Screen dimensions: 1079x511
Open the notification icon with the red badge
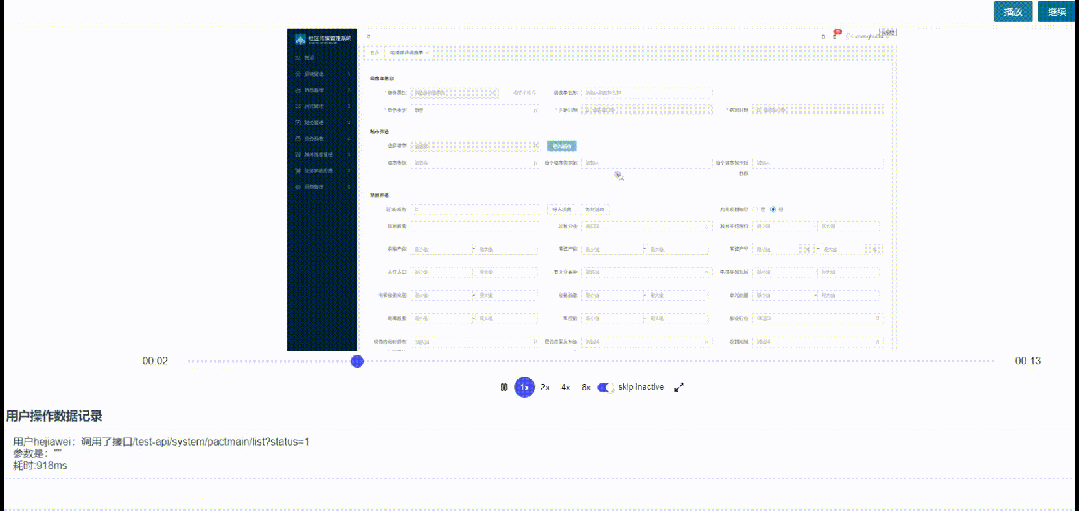tap(835, 35)
